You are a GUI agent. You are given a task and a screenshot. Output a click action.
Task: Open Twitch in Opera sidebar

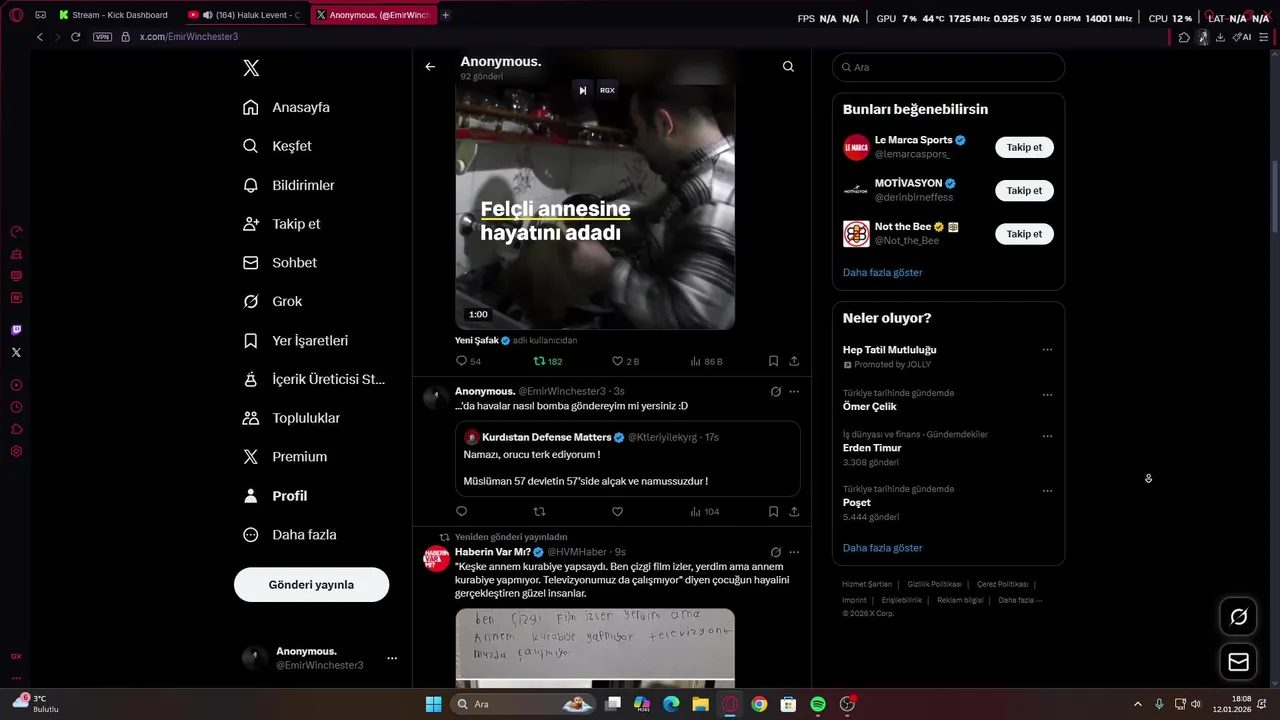coord(16,330)
